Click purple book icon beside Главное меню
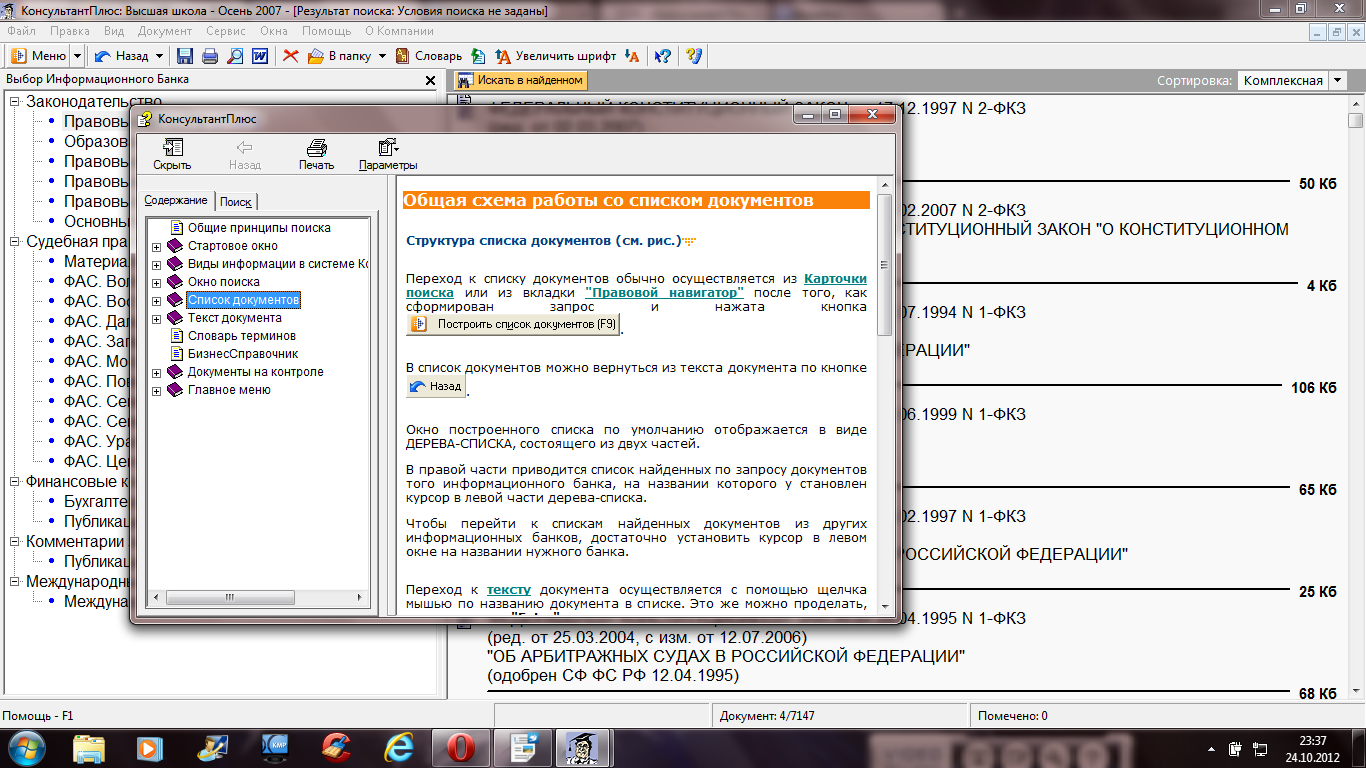The image size is (1366, 768). (x=175, y=390)
